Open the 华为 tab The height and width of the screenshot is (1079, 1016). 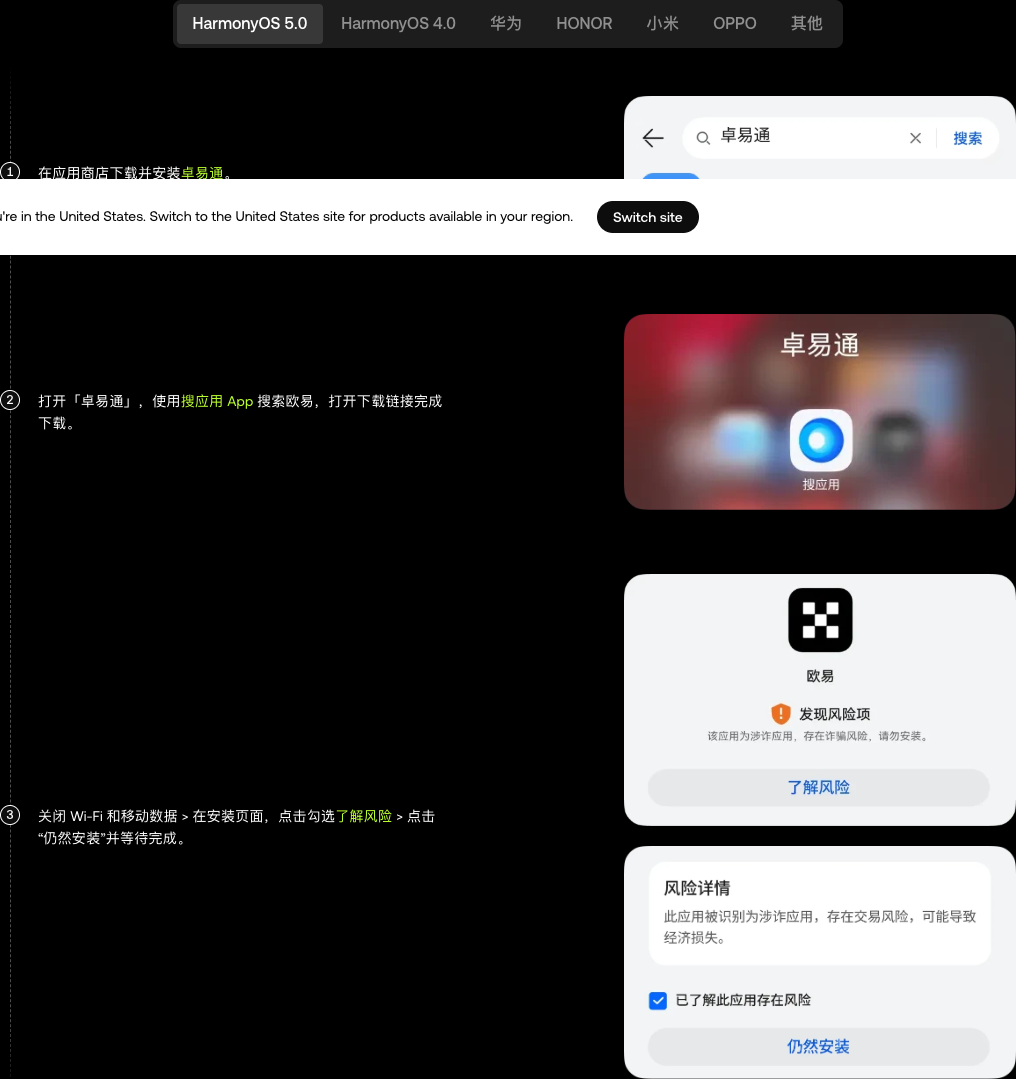505,23
